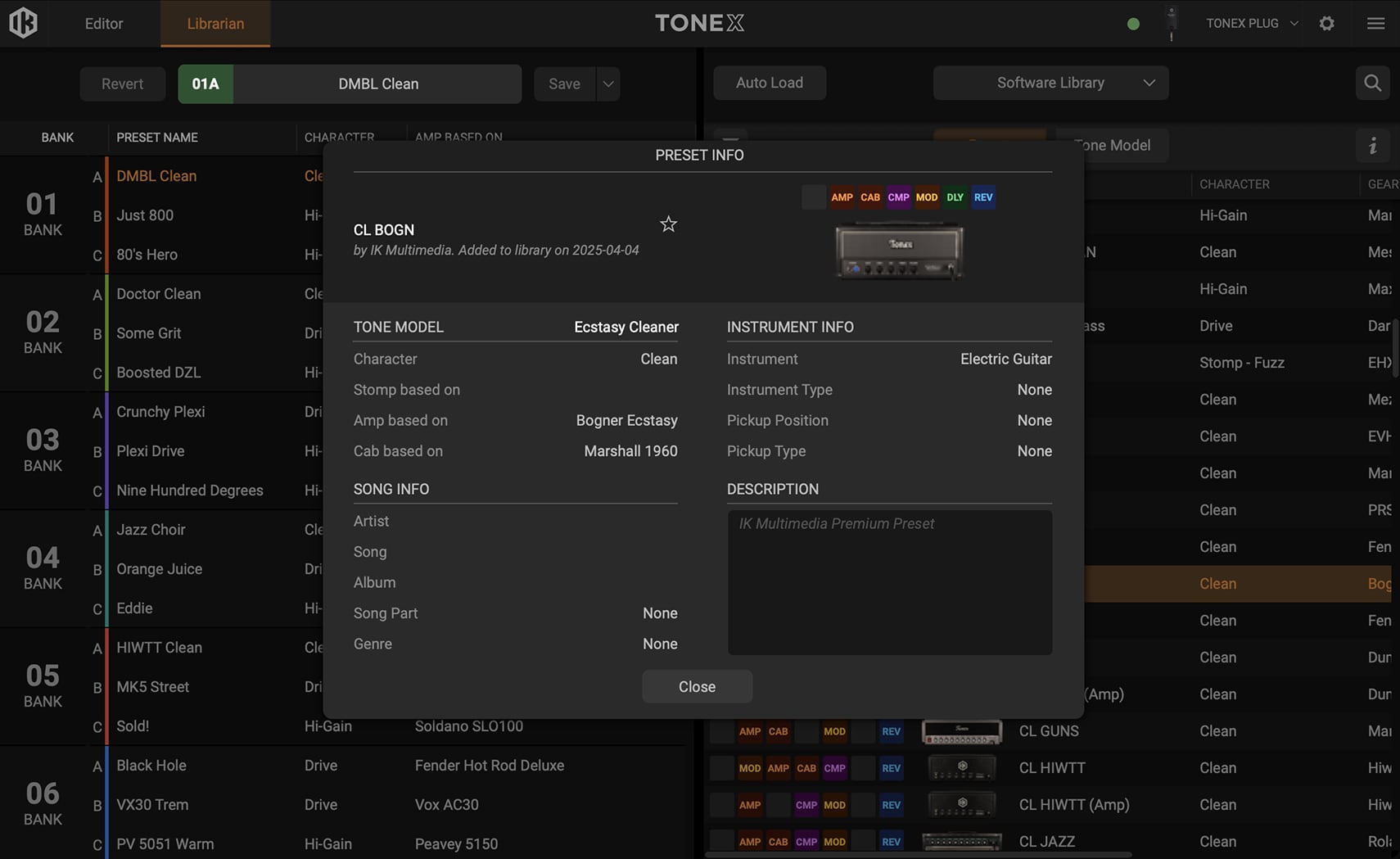The image size is (1400, 859).
Task: Open the settings gear icon
Action: coord(1326,24)
